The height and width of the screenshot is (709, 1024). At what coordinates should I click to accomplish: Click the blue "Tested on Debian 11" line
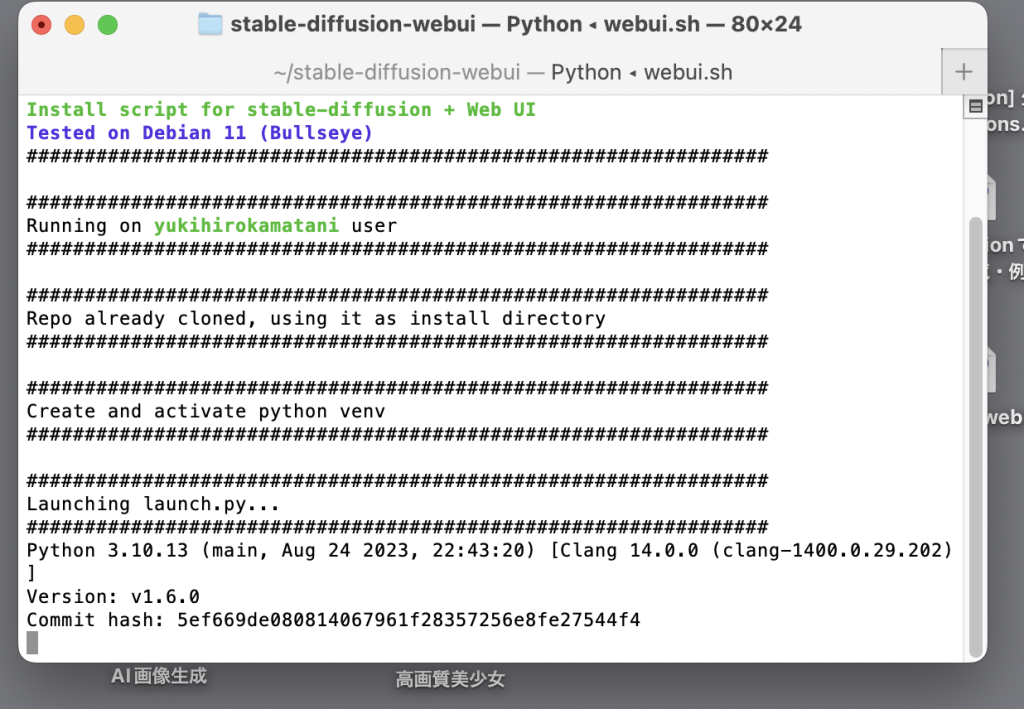click(200, 133)
